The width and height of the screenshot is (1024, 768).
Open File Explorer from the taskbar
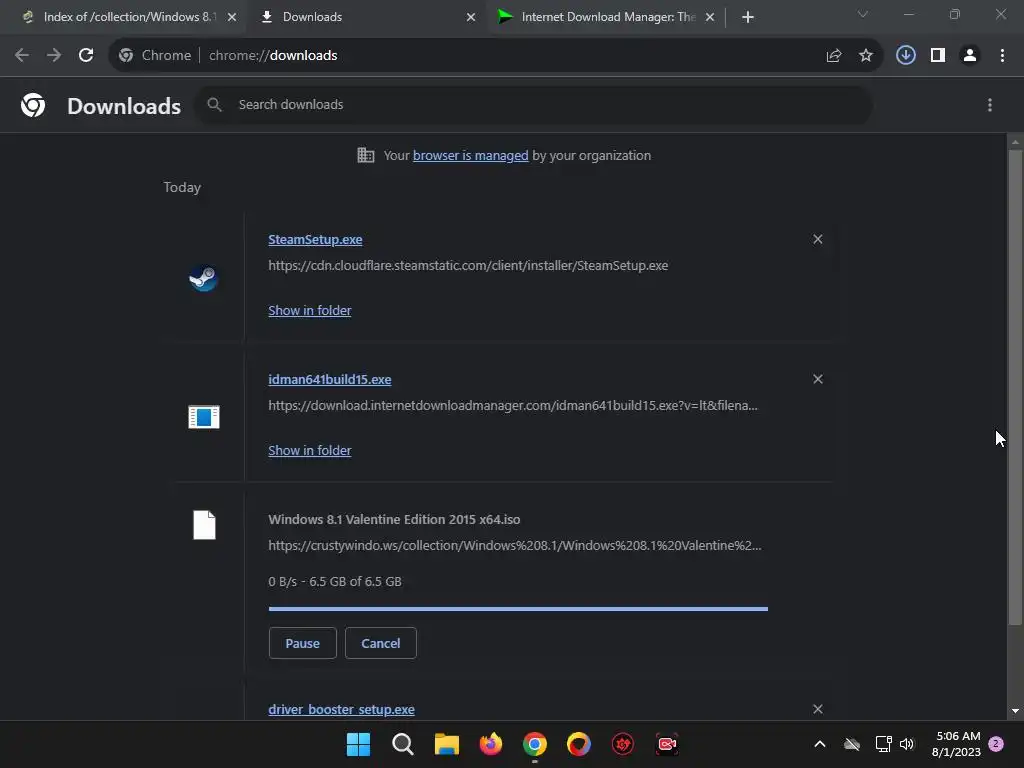click(x=447, y=744)
